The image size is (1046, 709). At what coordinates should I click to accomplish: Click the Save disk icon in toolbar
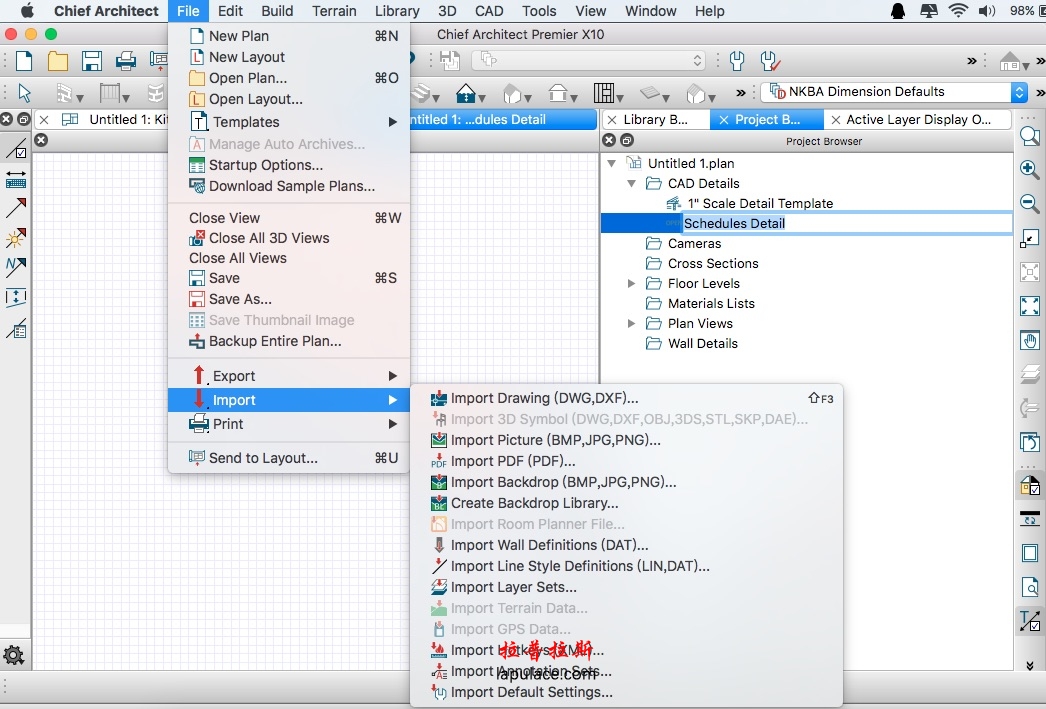pos(92,61)
